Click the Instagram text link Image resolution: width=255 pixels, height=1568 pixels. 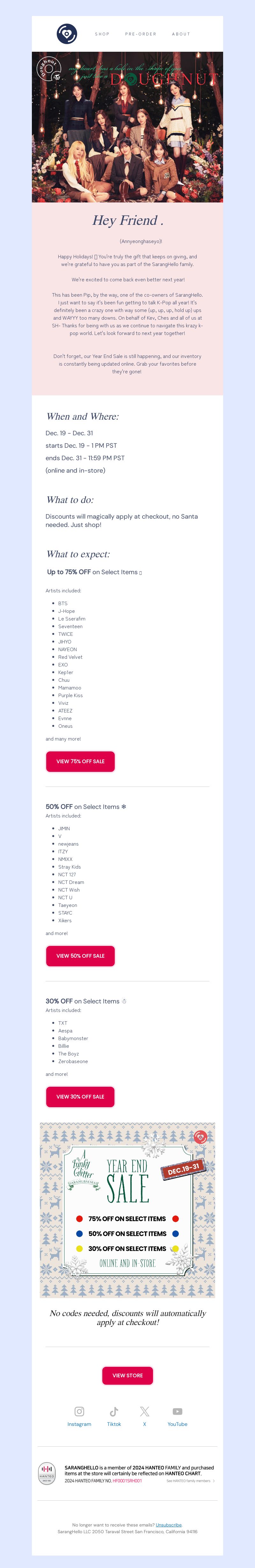[80, 1424]
